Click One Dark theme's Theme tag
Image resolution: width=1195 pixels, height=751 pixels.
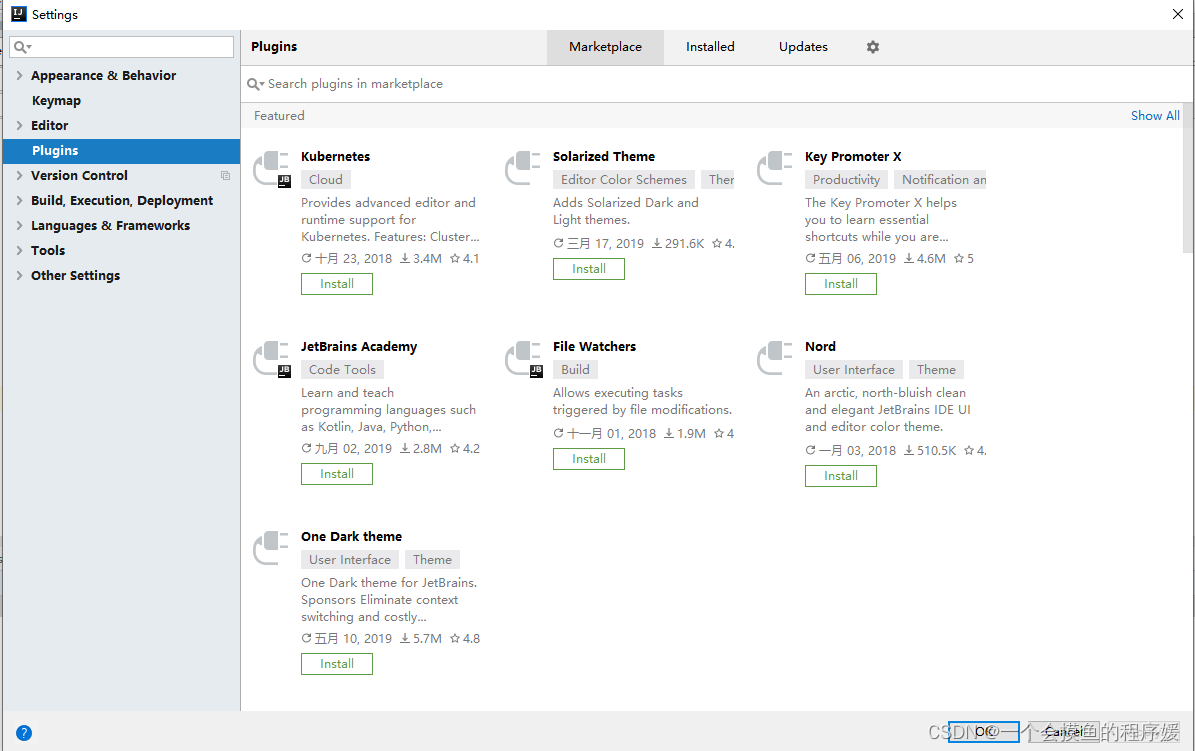[432, 560]
